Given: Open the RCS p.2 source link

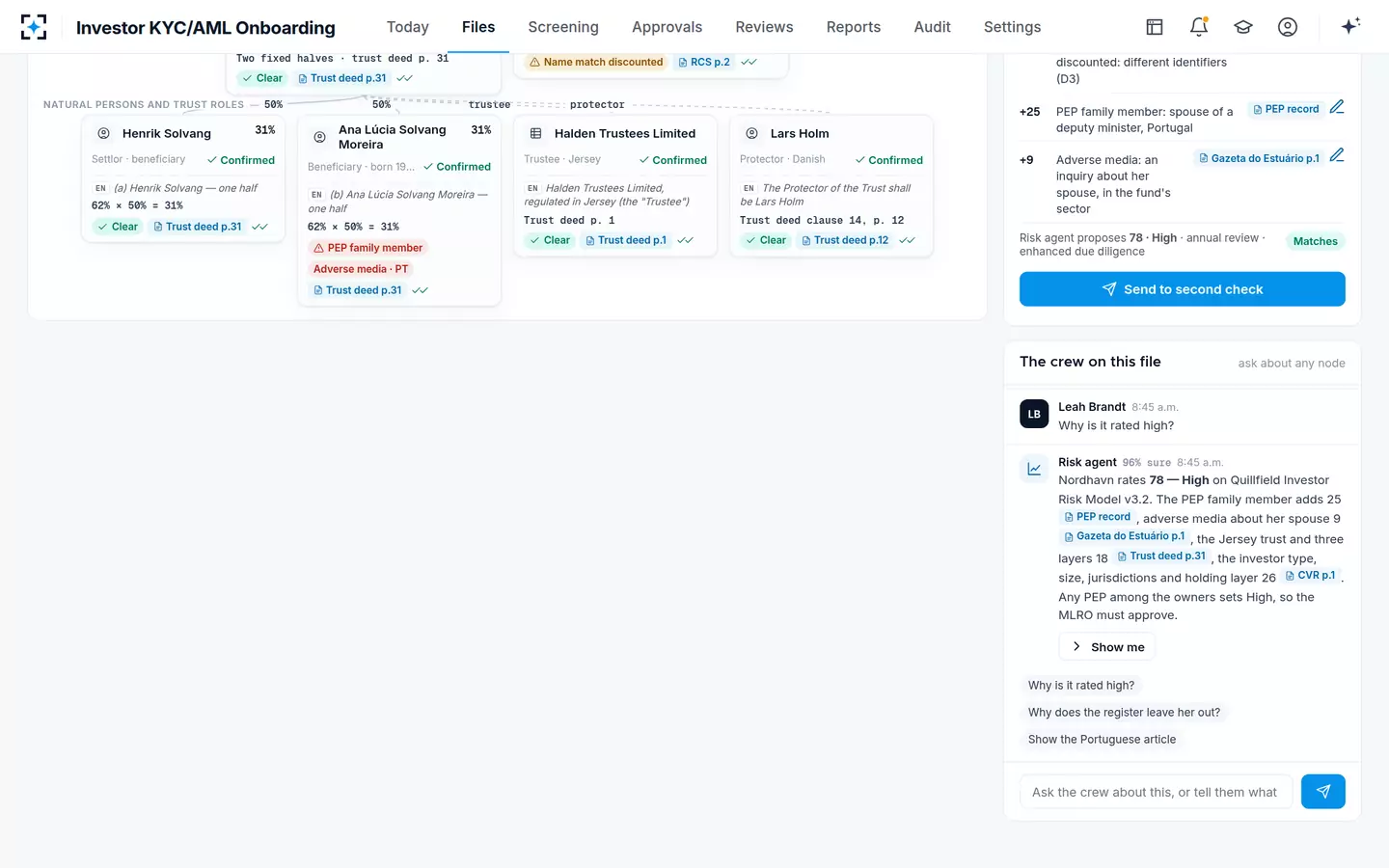Looking at the screenshot, I should [x=704, y=62].
